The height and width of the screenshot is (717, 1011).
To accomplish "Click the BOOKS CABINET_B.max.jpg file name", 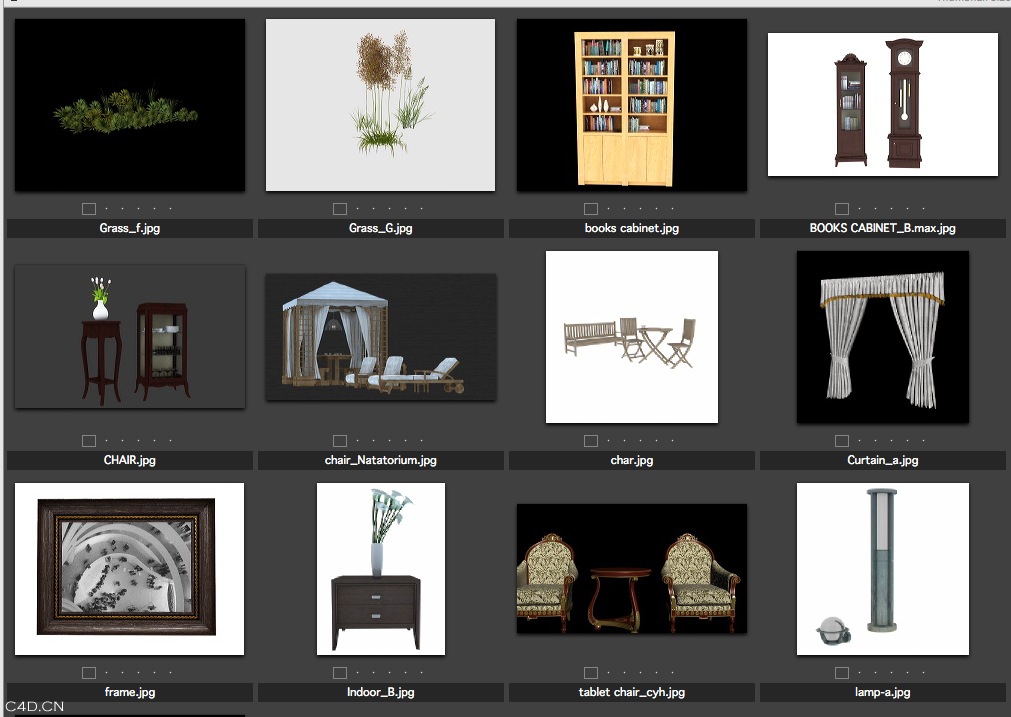I will [883, 228].
